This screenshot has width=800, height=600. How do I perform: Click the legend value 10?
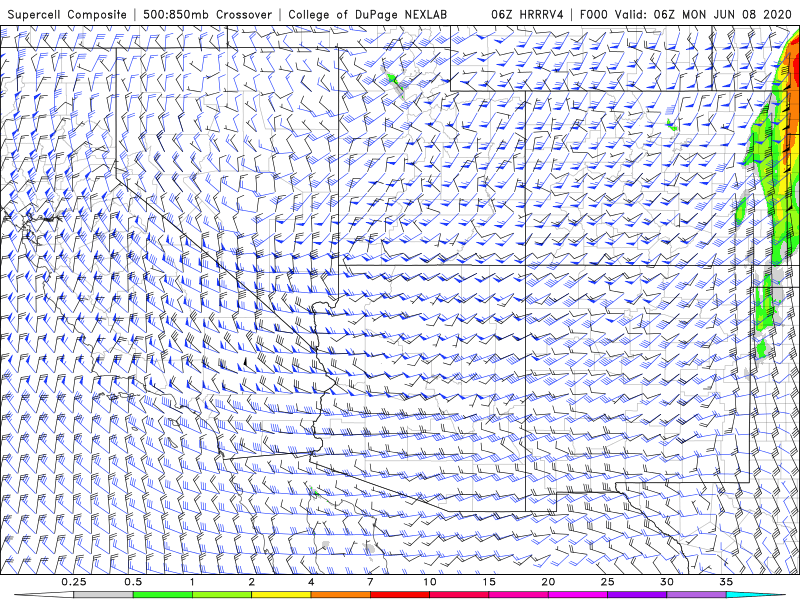(x=430, y=582)
